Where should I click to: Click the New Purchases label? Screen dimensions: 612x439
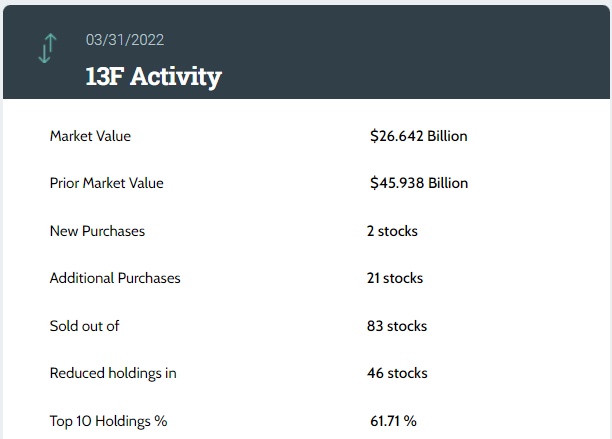[97, 231]
